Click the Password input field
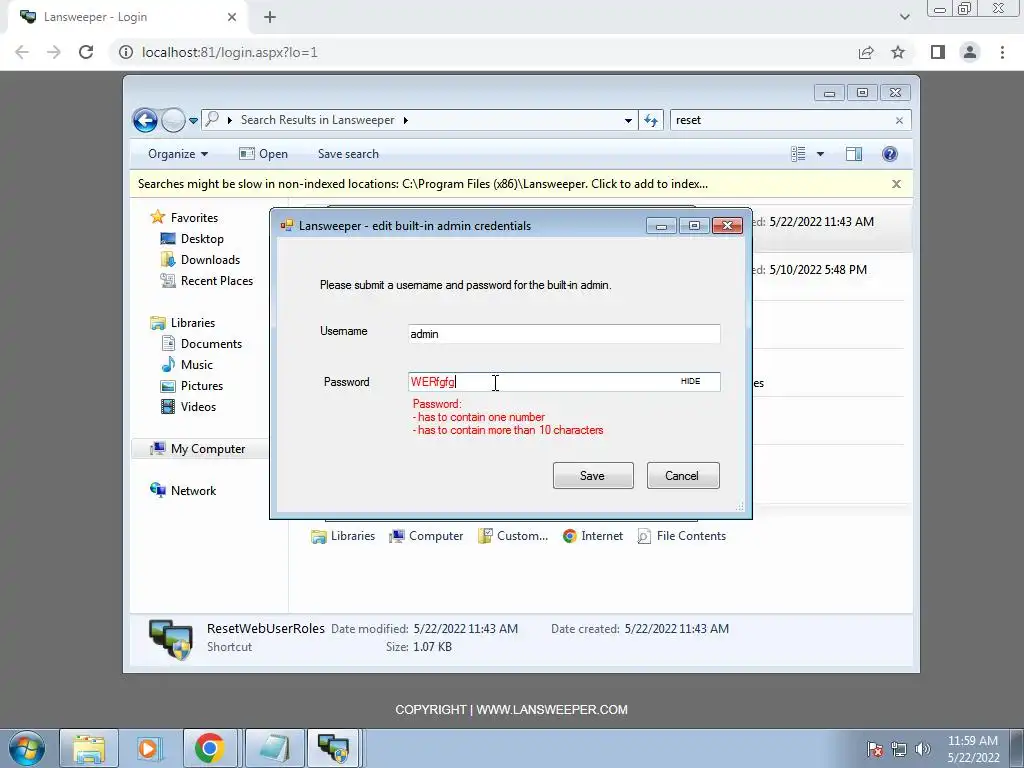1024x768 pixels. point(564,382)
